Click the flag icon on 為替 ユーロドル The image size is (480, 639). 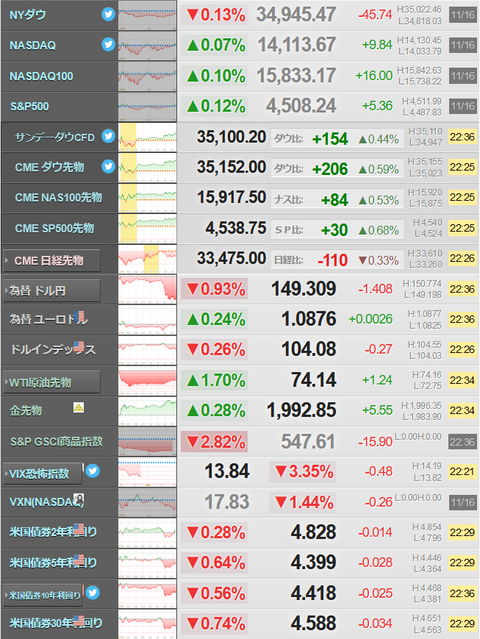(80, 316)
